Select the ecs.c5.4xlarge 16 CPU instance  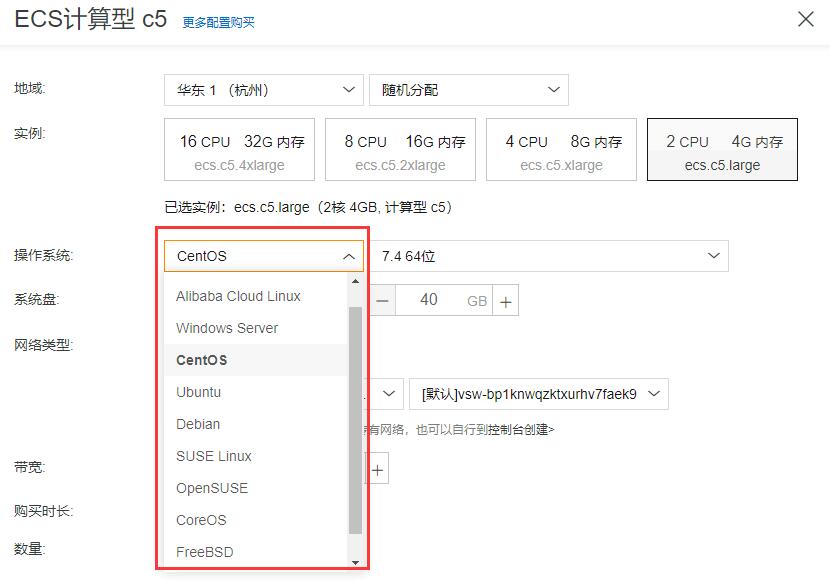(240, 149)
